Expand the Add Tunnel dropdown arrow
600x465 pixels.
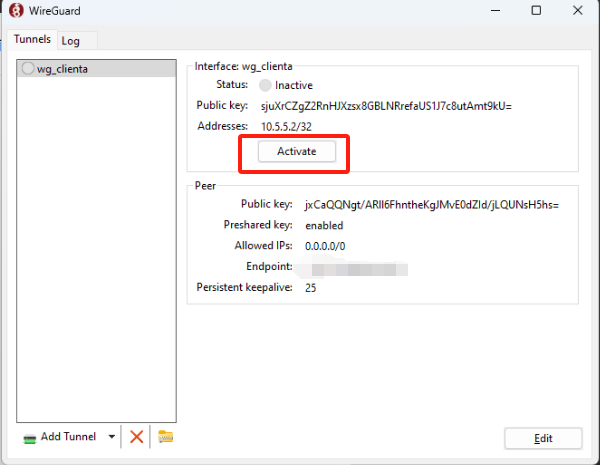click(112, 437)
